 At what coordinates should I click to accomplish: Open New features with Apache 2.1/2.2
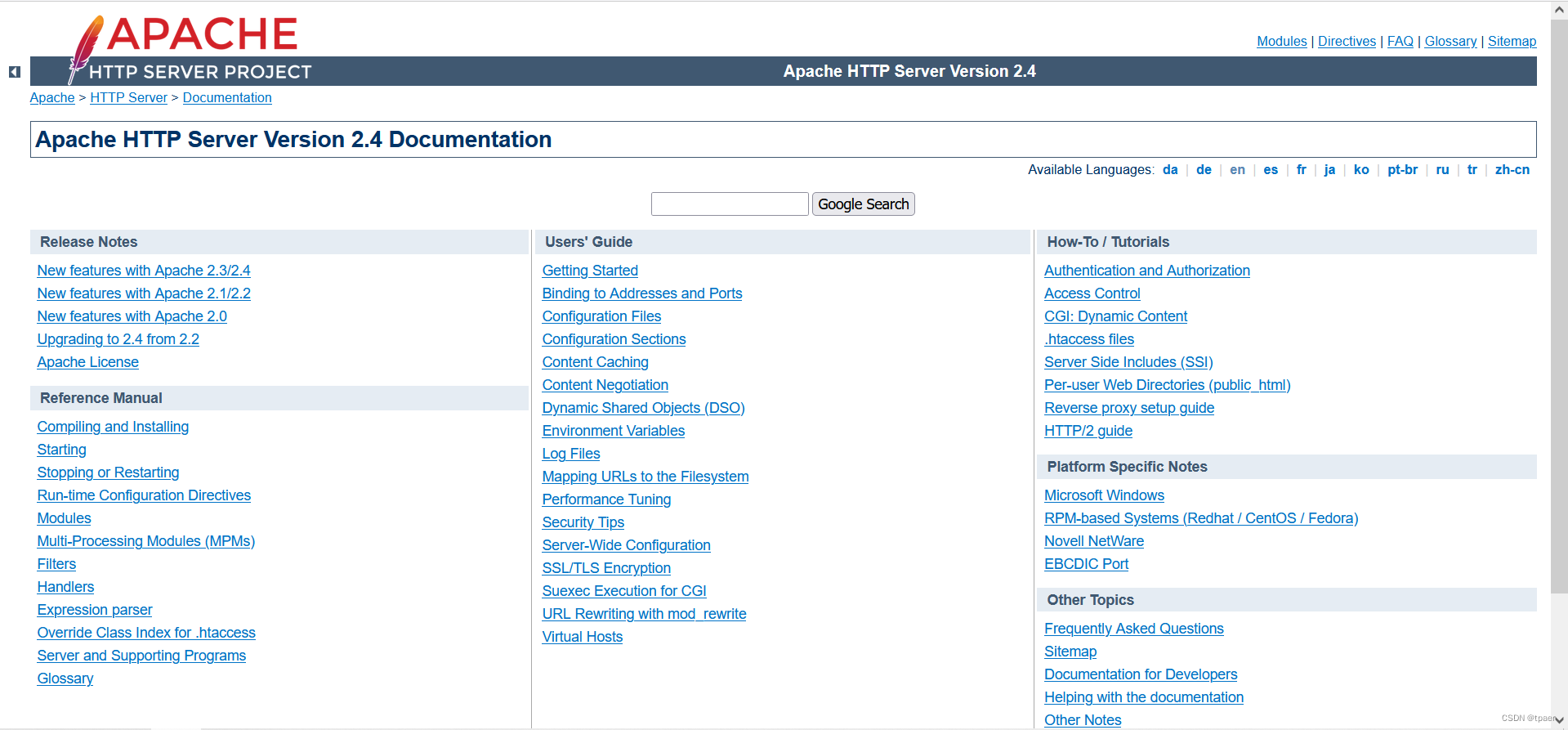coord(144,293)
